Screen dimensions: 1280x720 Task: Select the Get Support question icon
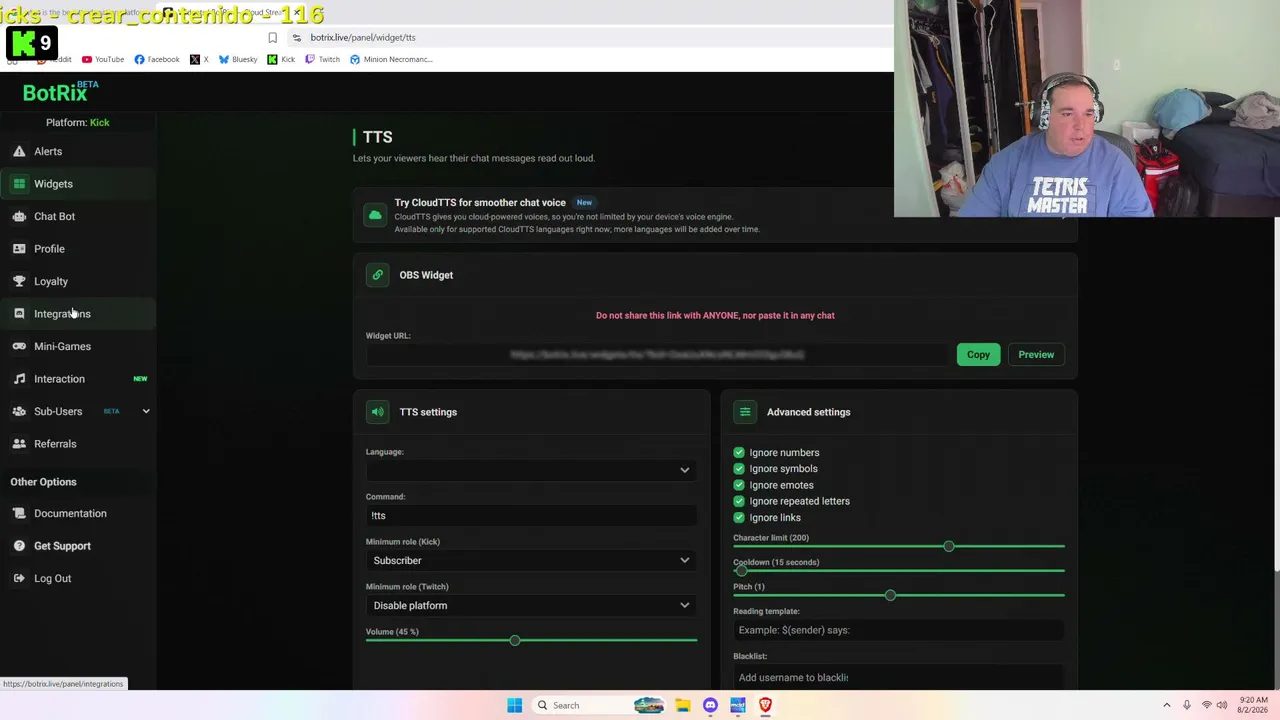(x=19, y=546)
